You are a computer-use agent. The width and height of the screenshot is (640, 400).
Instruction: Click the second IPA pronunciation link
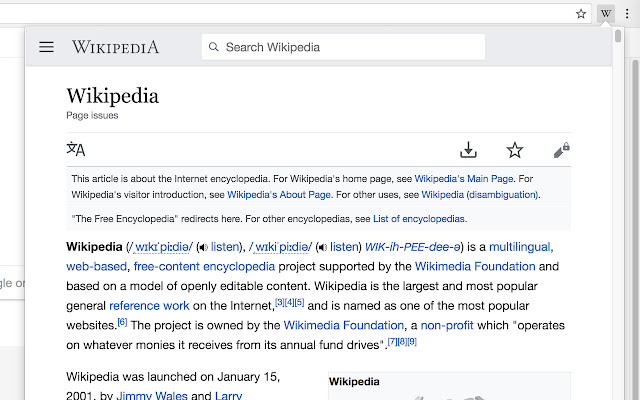[280, 247]
